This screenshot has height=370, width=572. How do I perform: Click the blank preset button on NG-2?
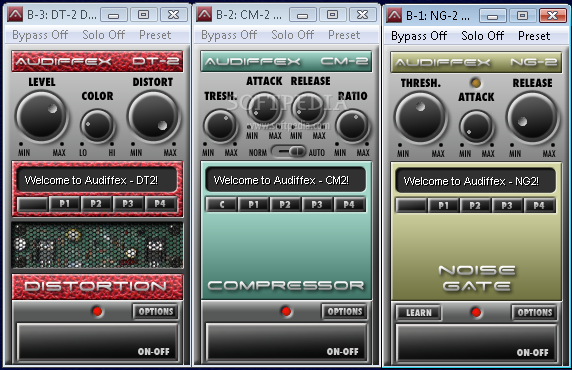tap(411, 205)
